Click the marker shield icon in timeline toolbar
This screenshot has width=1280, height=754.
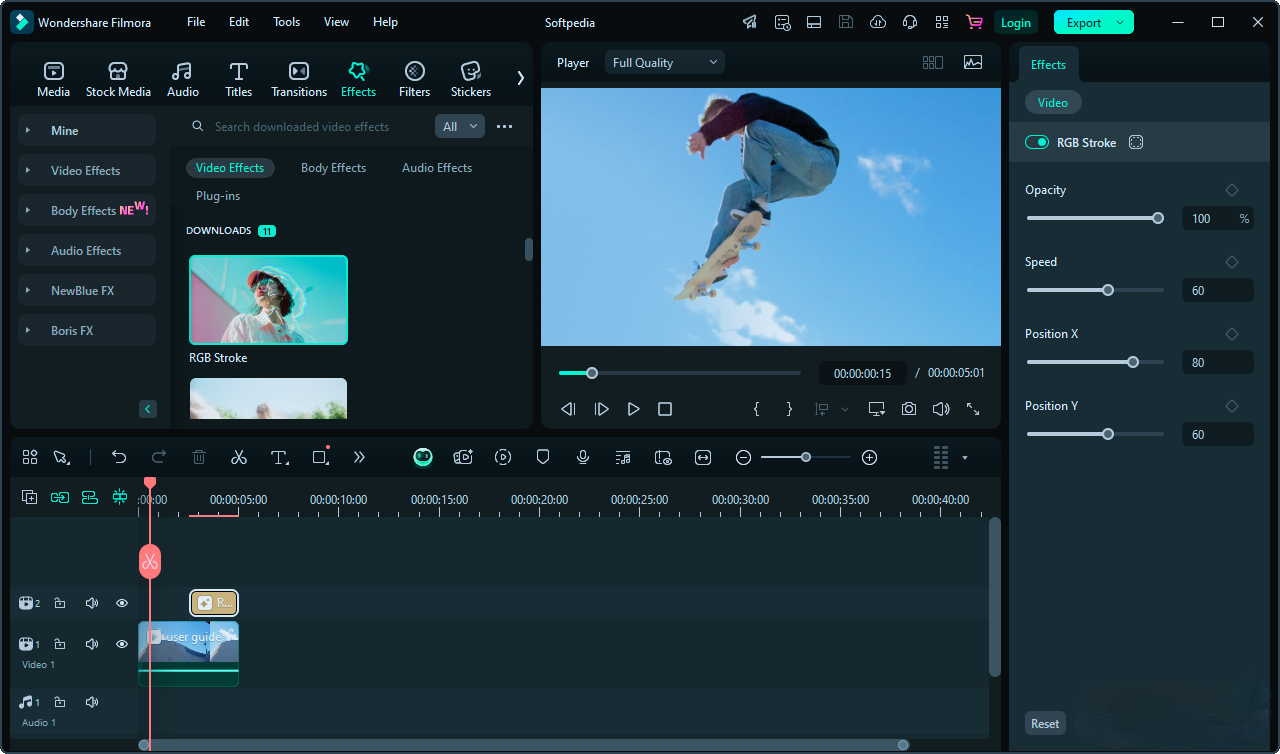(x=543, y=457)
